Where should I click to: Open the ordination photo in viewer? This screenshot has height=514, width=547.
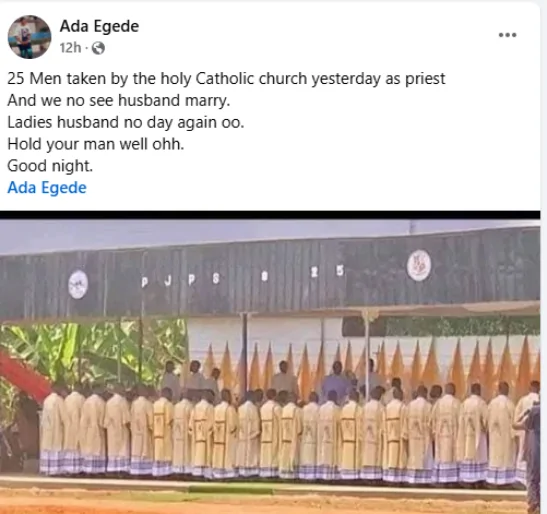tap(270, 366)
